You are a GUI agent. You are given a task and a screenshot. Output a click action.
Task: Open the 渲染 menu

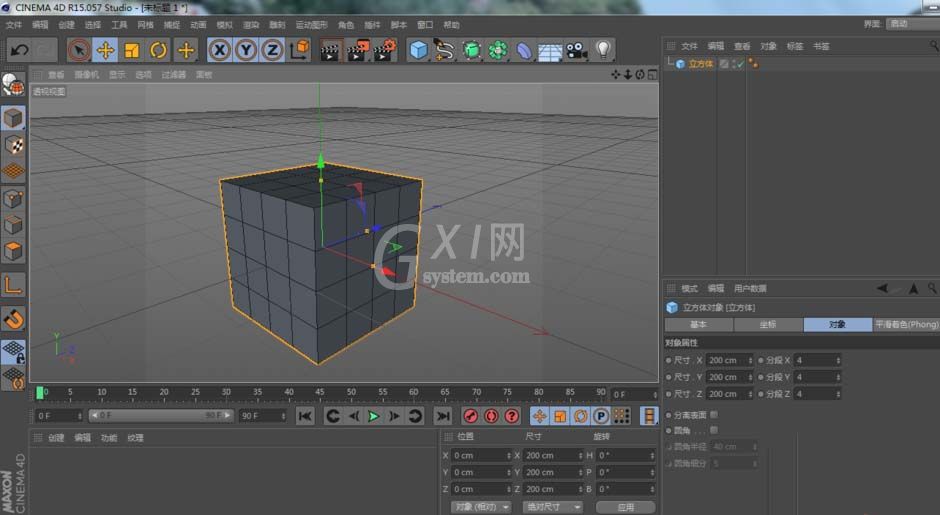[x=251, y=25]
